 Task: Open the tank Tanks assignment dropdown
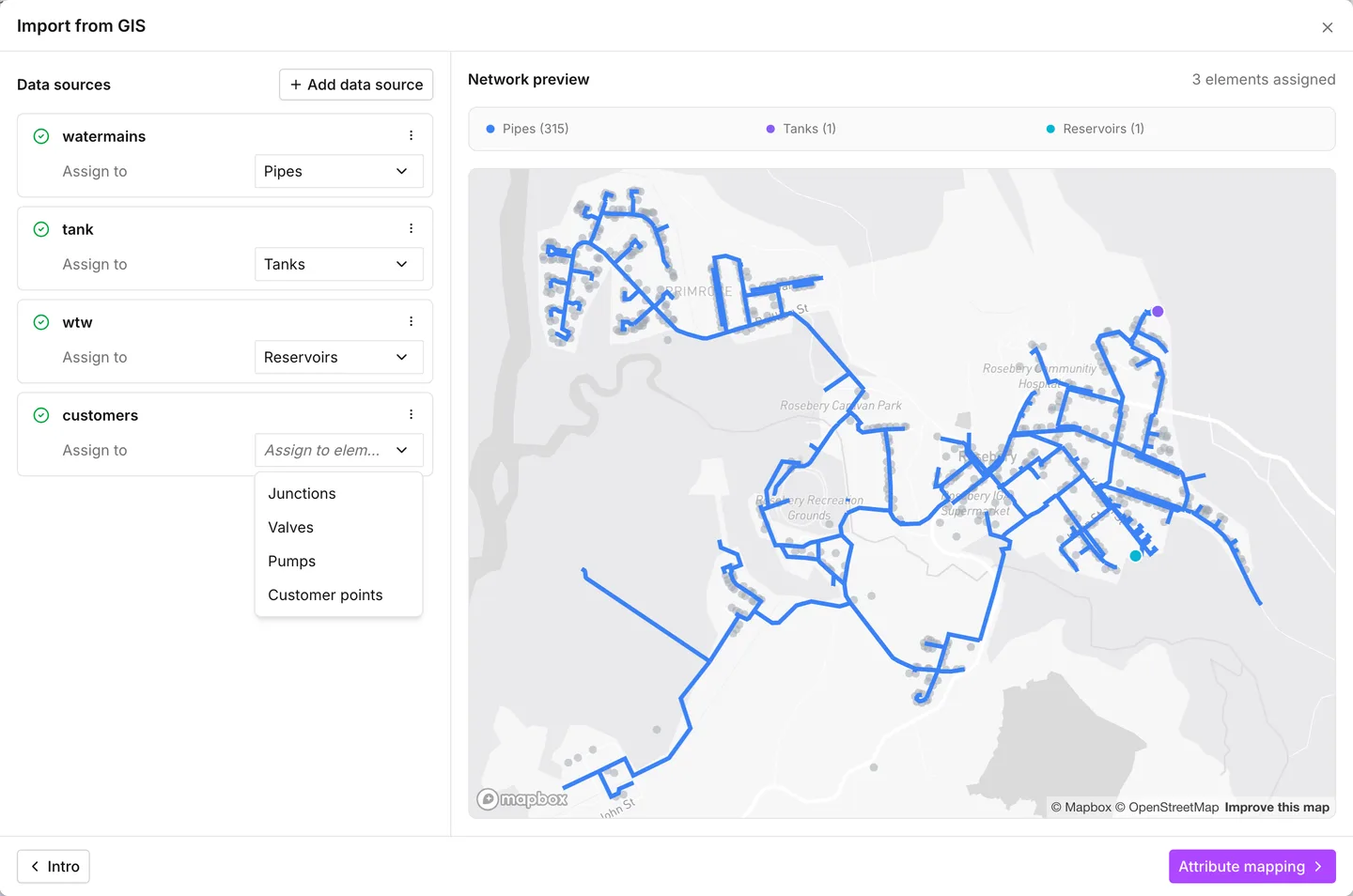click(338, 265)
